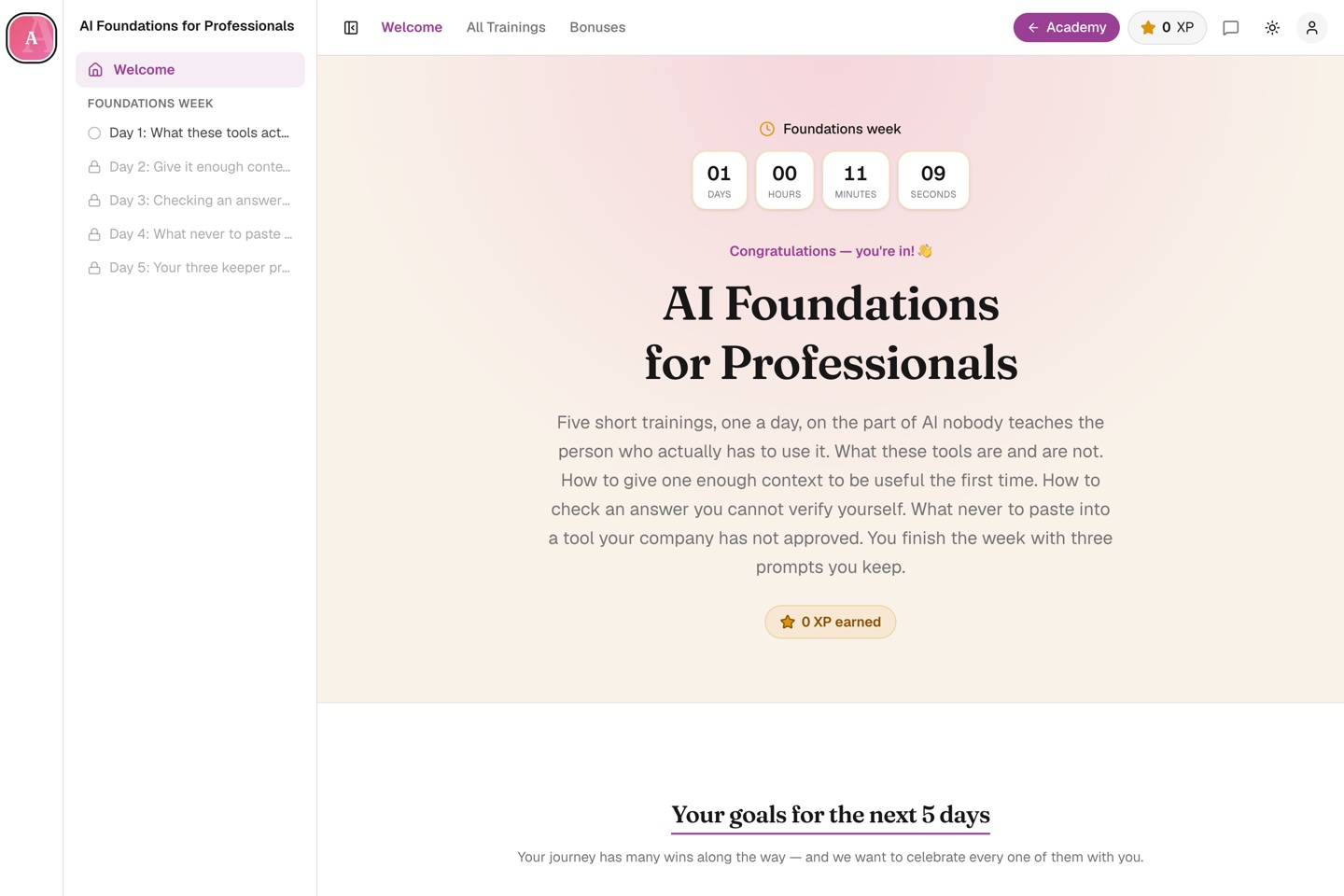Click the Foundations Week section header
The image size is (1344, 896).
coord(150,104)
